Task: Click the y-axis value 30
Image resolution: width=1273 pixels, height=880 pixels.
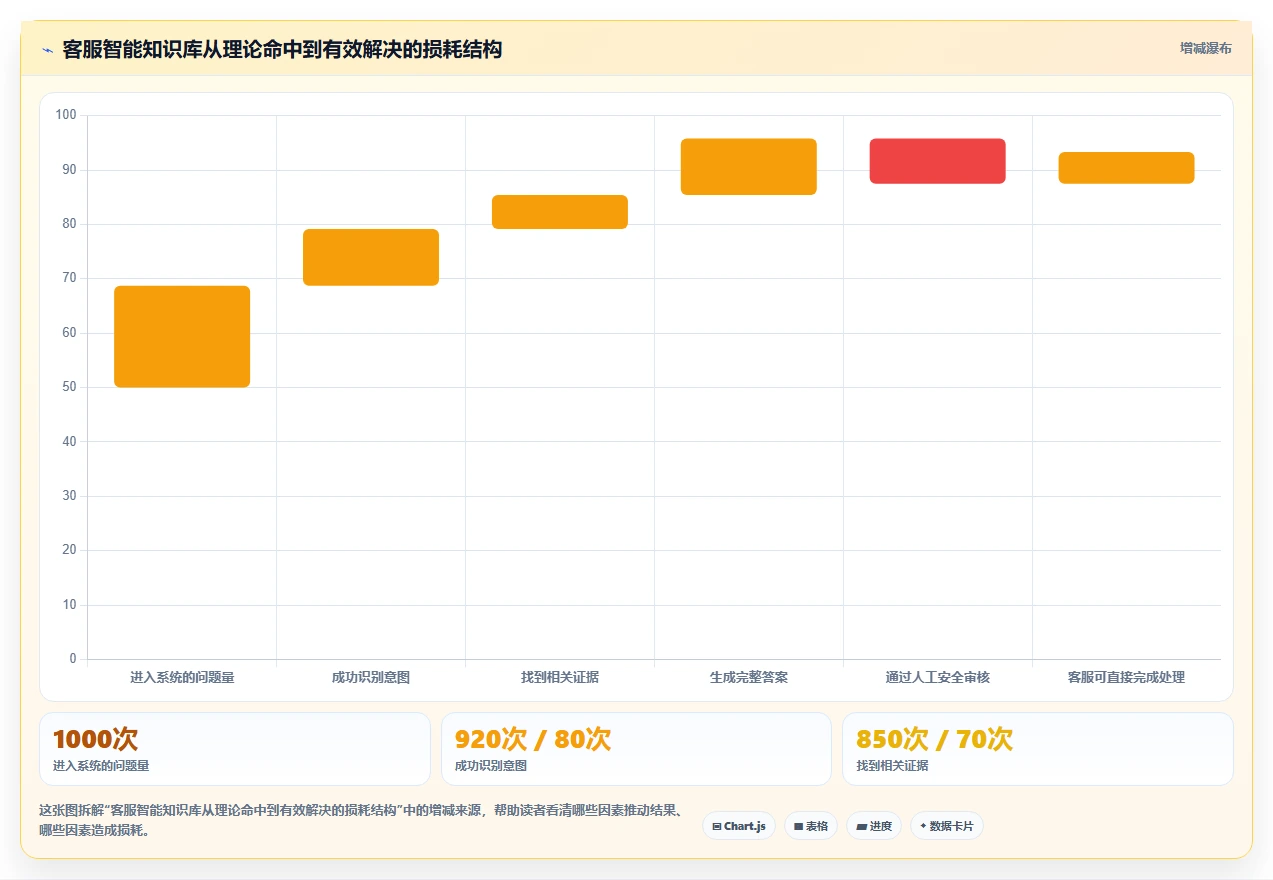Action: (69, 496)
